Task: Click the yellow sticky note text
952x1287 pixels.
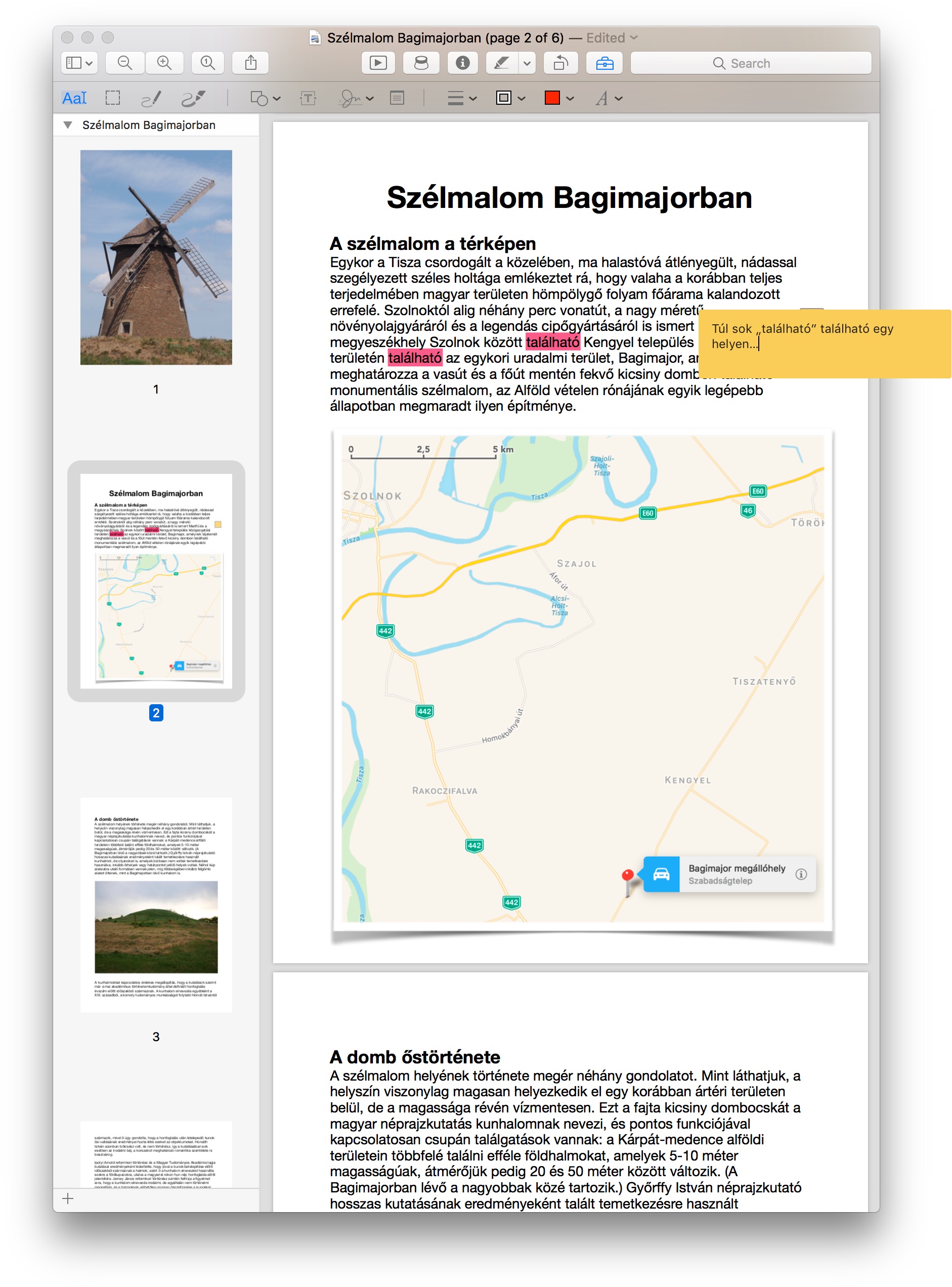Action: pyautogui.click(x=802, y=336)
